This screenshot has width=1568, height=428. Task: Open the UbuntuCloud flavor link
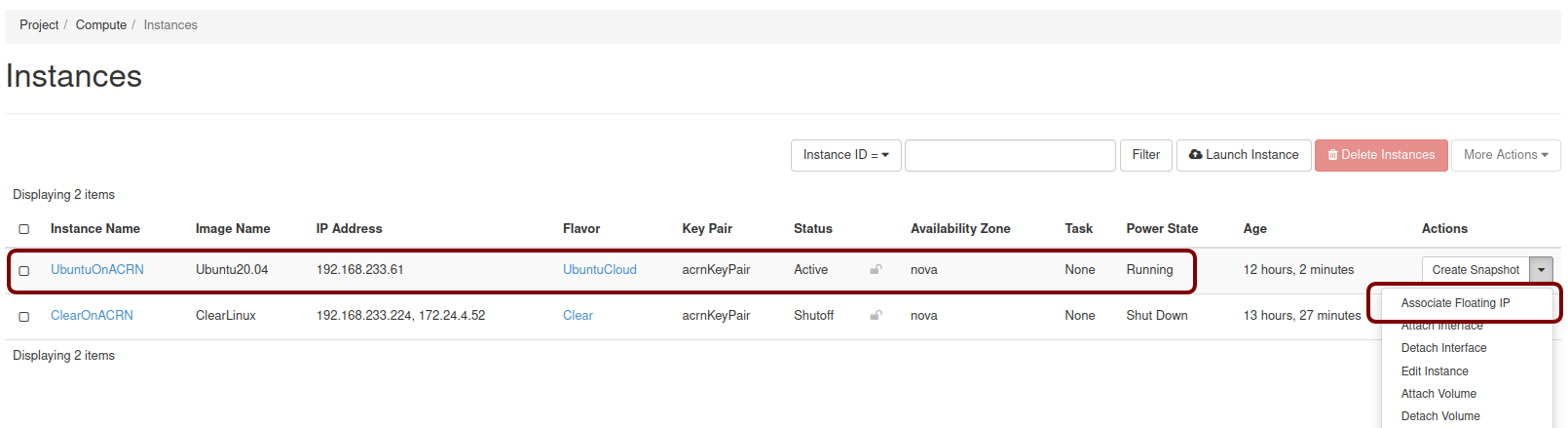pyautogui.click(x=599, y=270)
